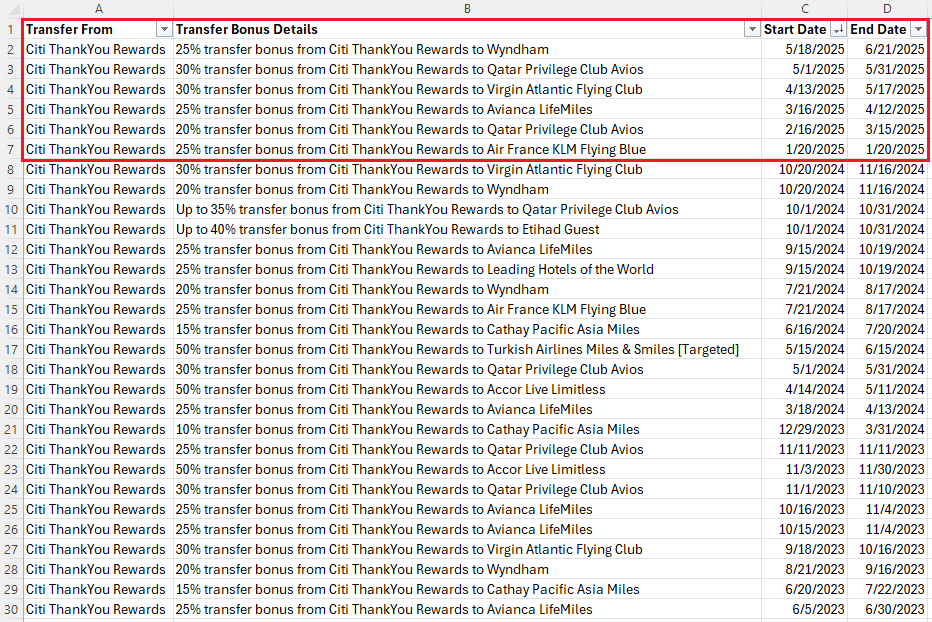The image size is (932, 622).
Task: Select the start date 11/11/2023 cell
Action: pyautogui.click(x=805, y=450)
